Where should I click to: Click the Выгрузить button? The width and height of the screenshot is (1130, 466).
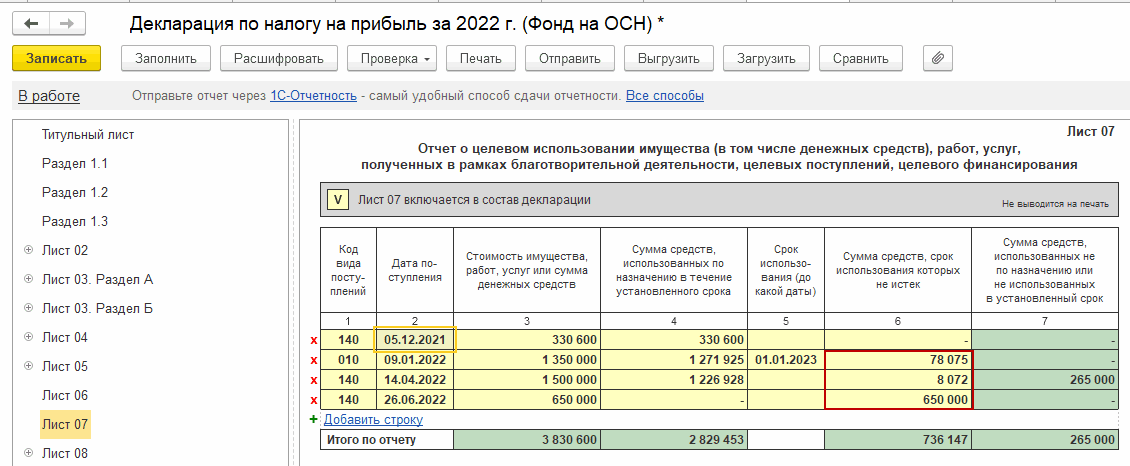[668, 58]
